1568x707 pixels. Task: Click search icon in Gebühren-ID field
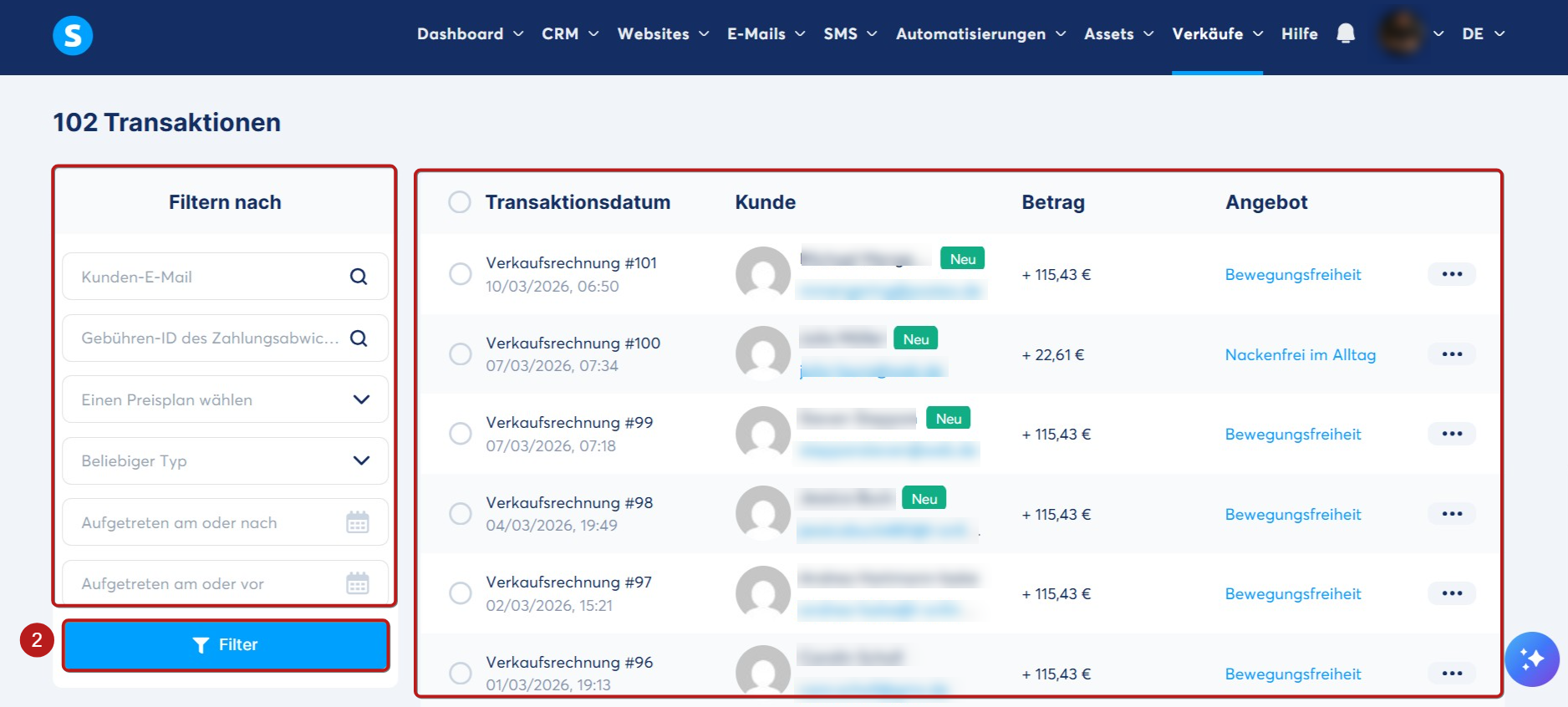pos(359,338)
